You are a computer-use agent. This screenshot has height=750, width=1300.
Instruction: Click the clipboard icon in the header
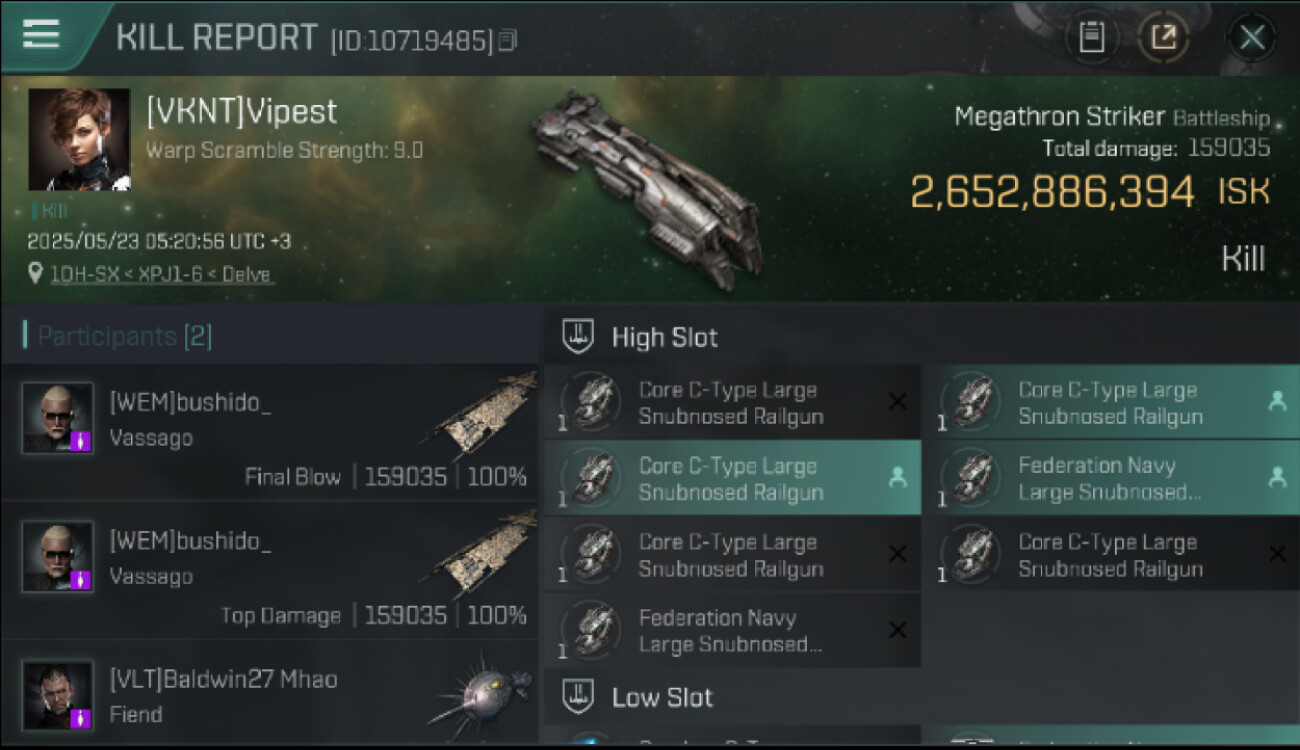(x=1091, y=39)
